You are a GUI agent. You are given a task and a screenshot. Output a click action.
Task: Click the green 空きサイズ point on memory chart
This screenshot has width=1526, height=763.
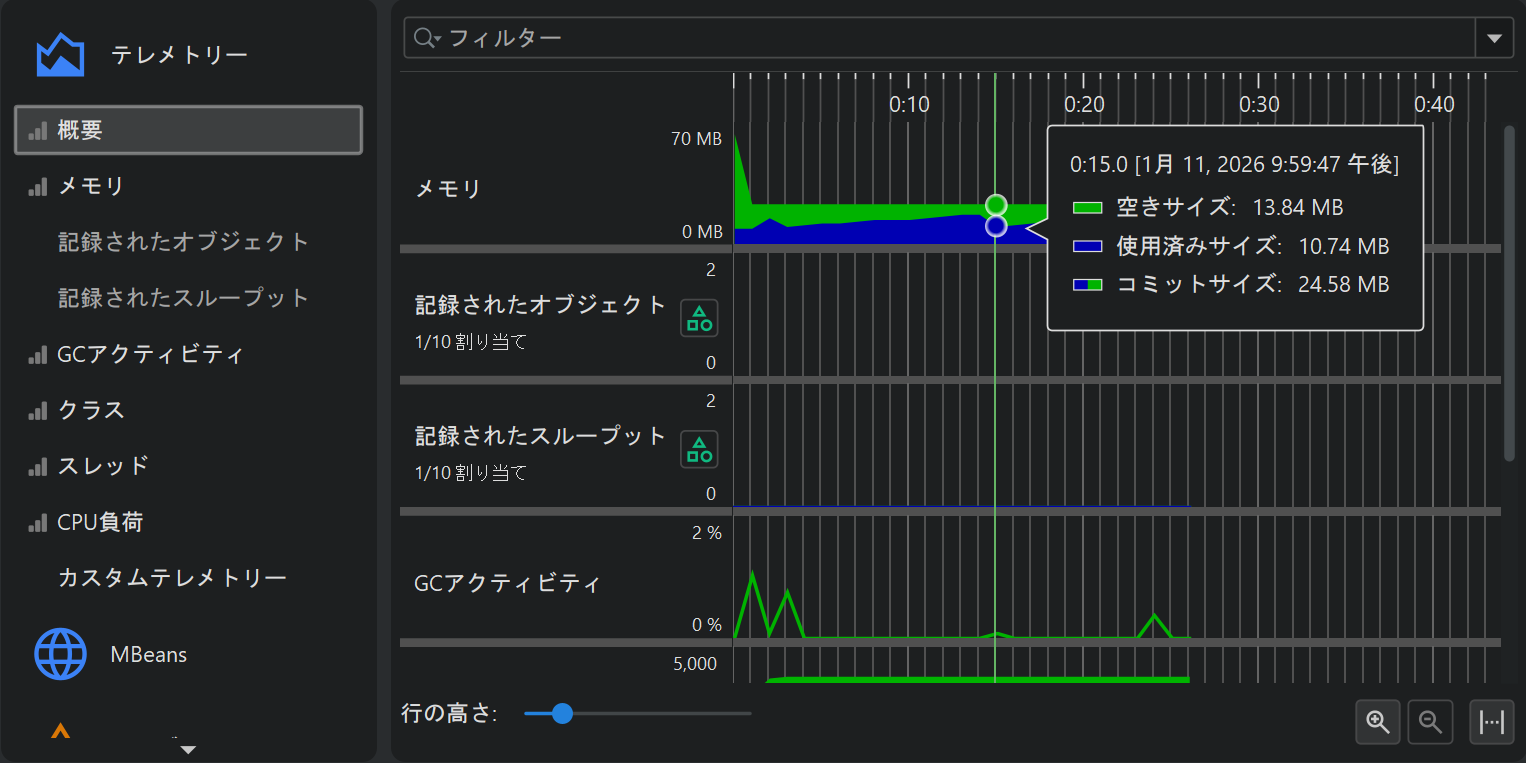click(x=995, y=205)
